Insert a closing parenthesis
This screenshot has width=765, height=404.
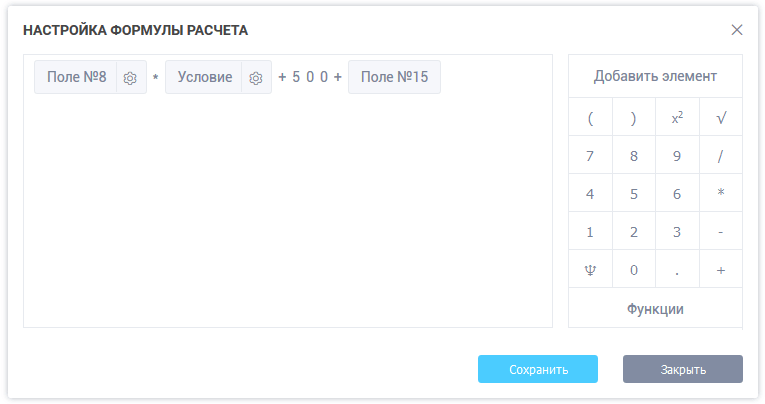point(634,118)
